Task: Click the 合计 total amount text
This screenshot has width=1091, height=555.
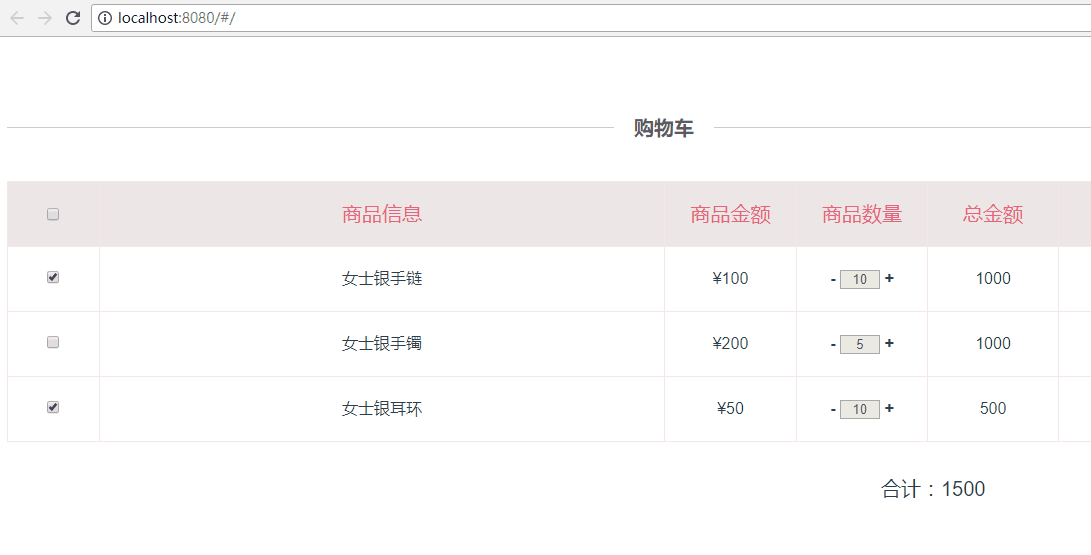Action: coord(932,489)
